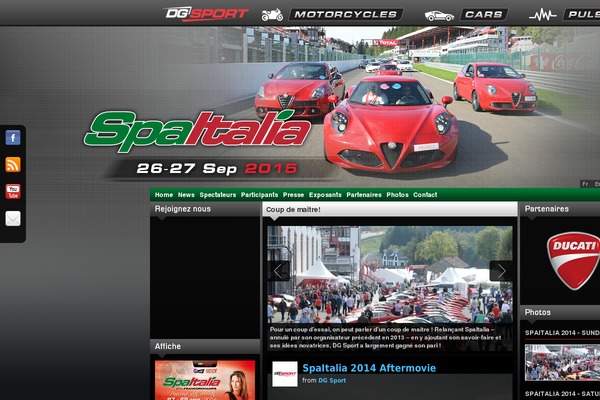Click the Ducati partner logo

(573, 261)
